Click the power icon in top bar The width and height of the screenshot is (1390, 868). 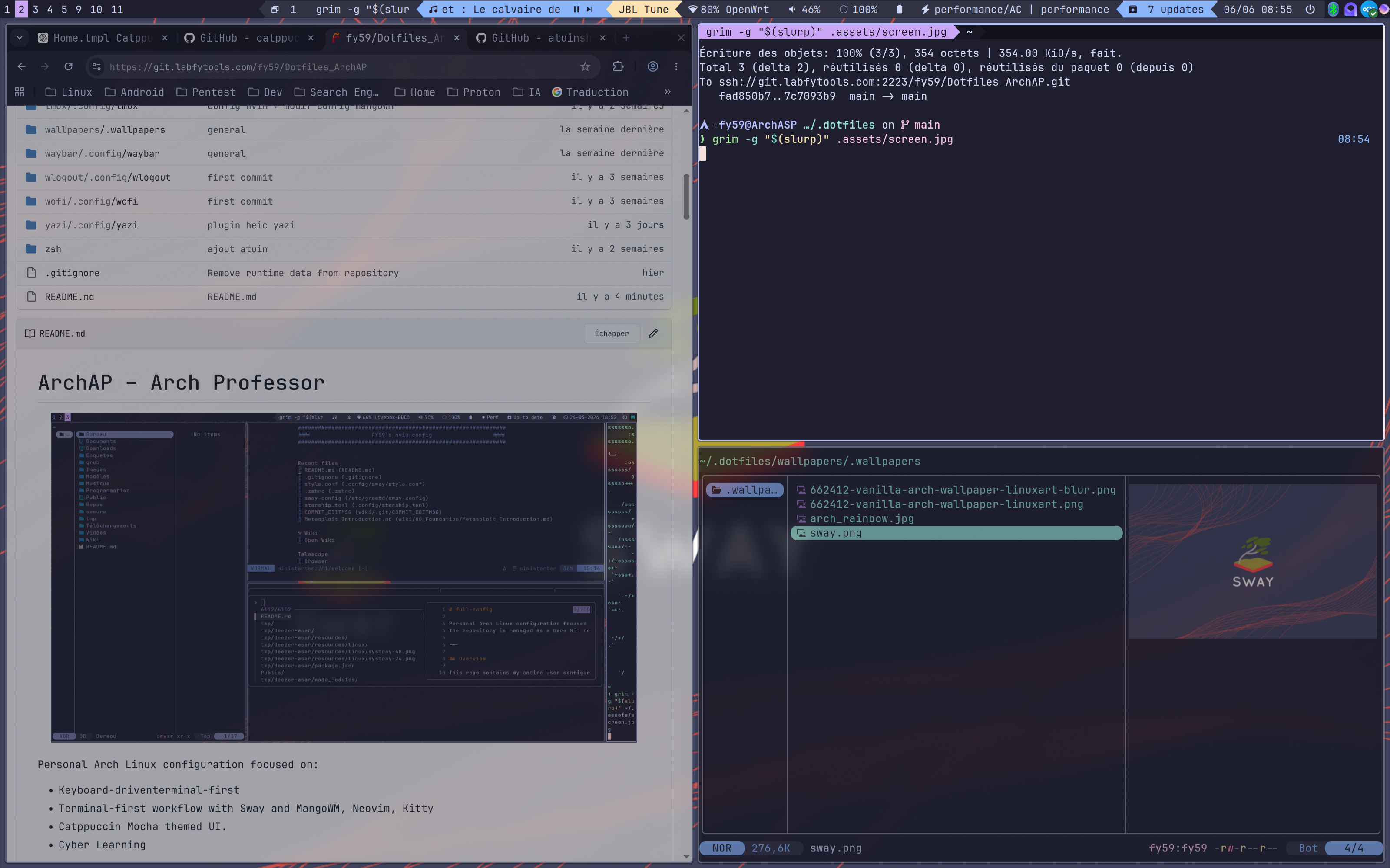click(1310, 9)
